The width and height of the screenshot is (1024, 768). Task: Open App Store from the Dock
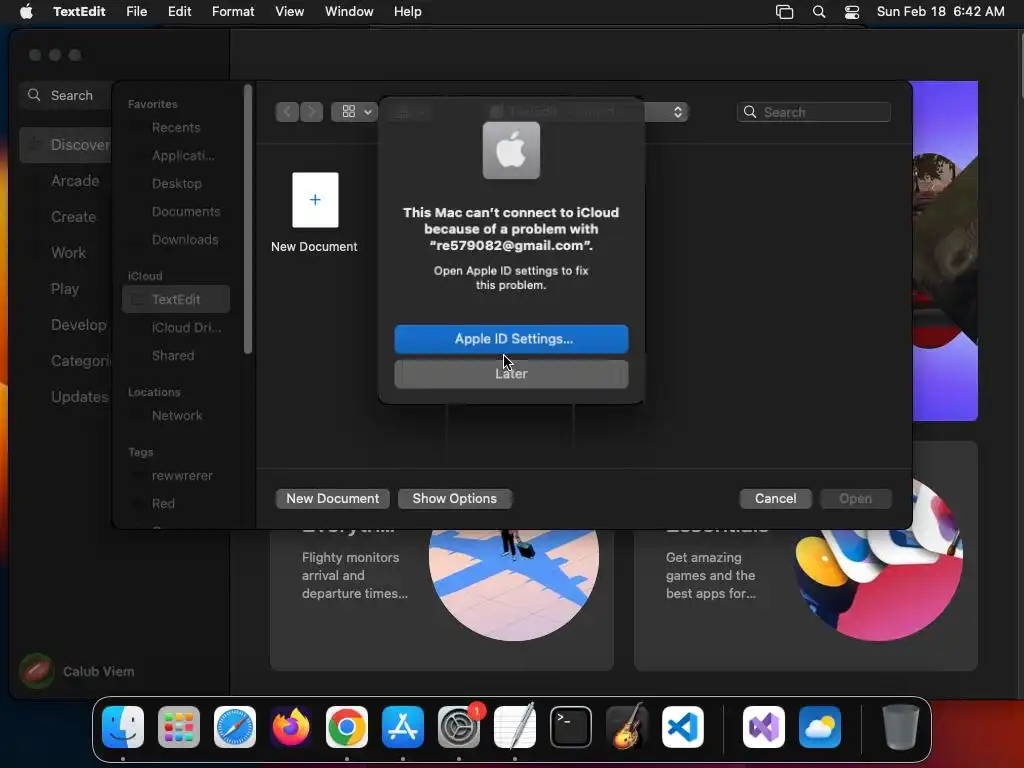point(403,727)
